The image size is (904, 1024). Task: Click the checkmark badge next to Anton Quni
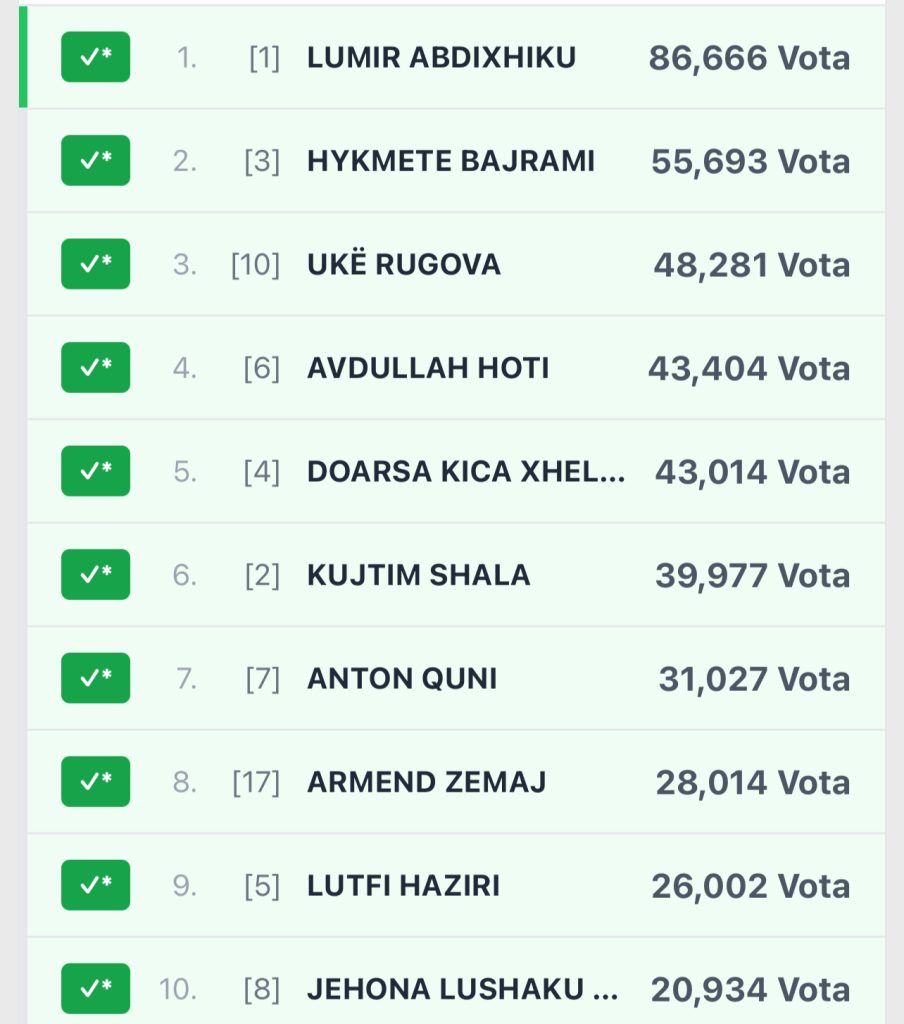[x=95, y=678]
